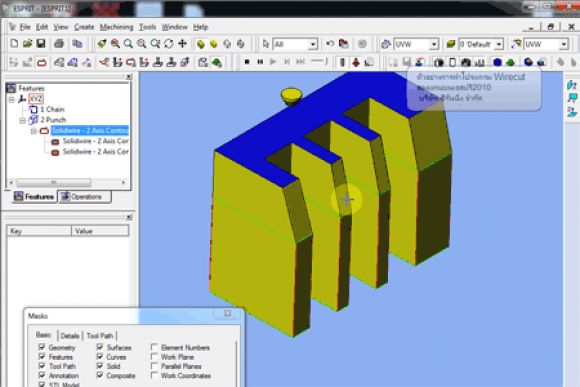
Task: Collapse the 2 Punch tree node
Action: click(23, 120)
